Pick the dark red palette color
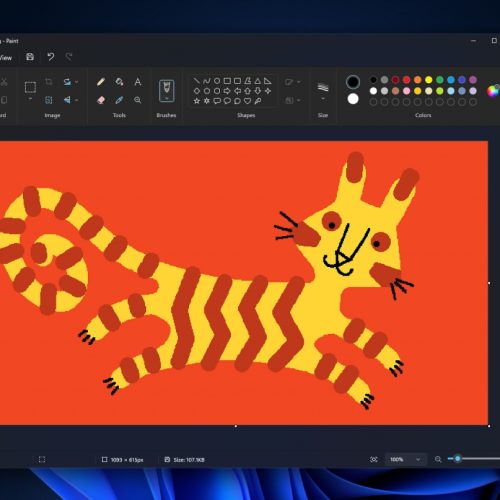The height and width of the screenshot is (500, 500). coord(395,80)
